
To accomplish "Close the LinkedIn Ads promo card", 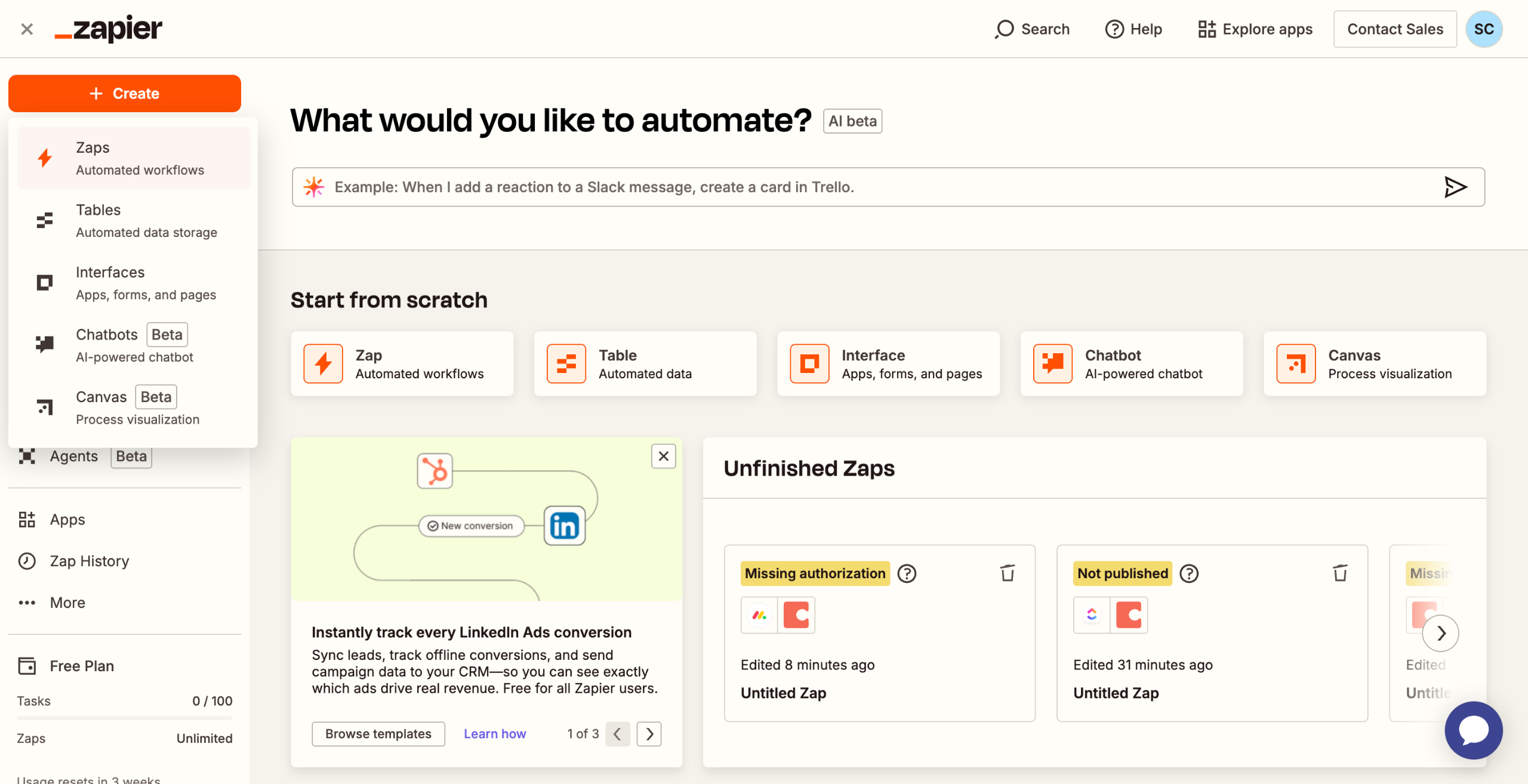I will point(663,456).
